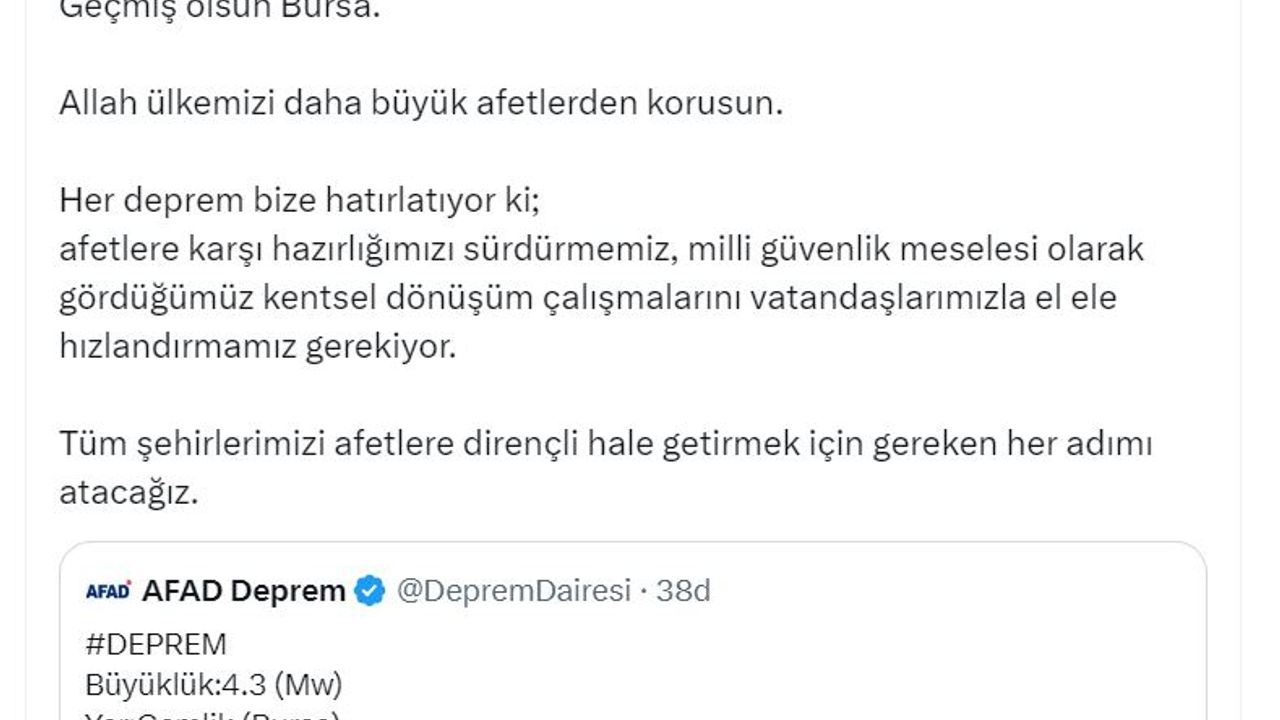Click the 'hızlandırmamız gerekiyor.' line
This screenshot has height=720, width=1280.
point(257,346)
